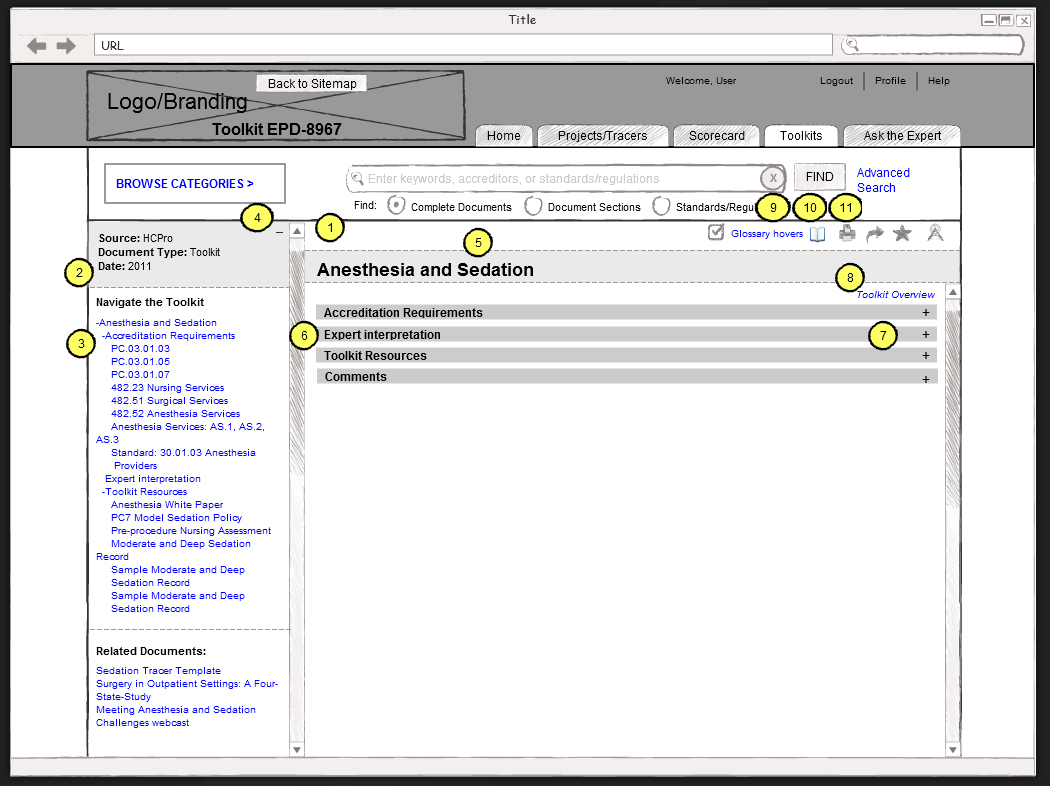Image resolution: width=1050 pixels, height=786 pixels.
Task: Click the up arrow of the navigation panel scrollbar
Action: [297, 231]
